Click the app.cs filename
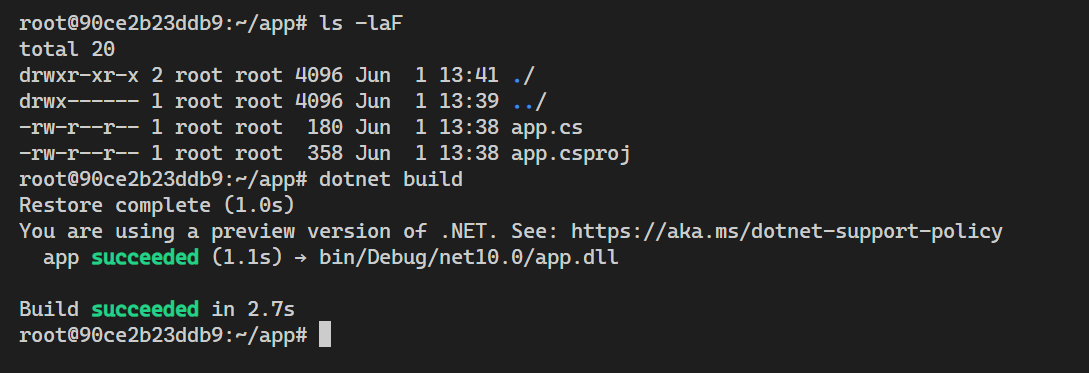Viewport: 1089px width, 373px height. pyautogui.click(x=547, y=128)
